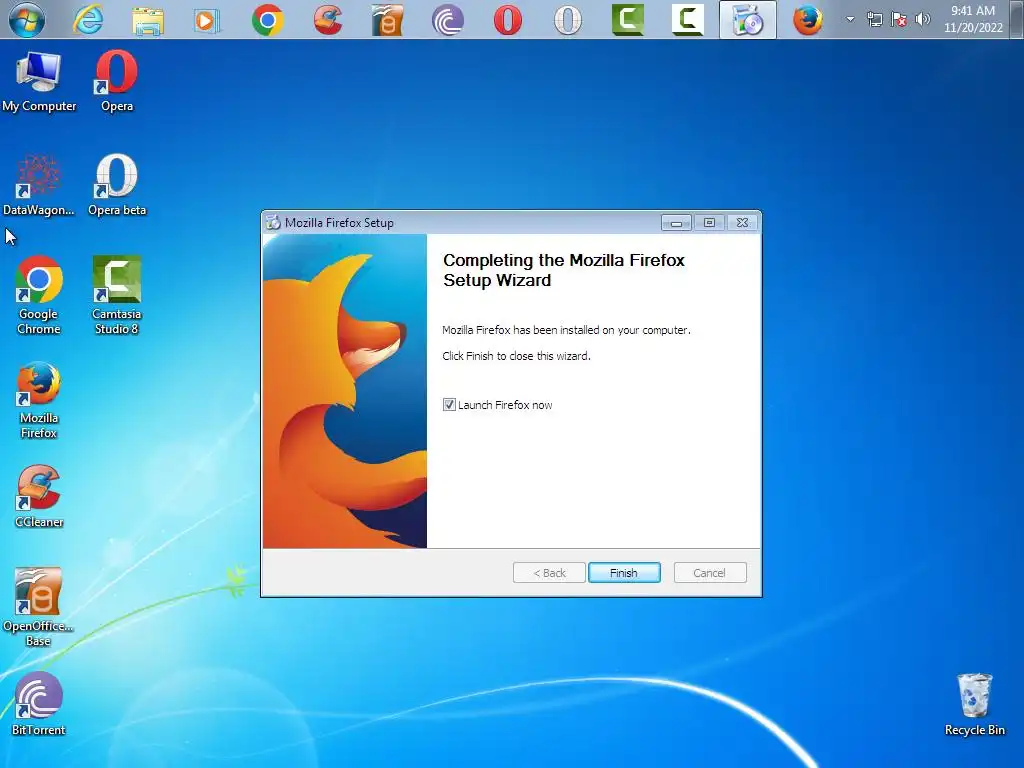1024x768 pixels.
Task: Select OpenOffice Base desktop shortcut
Action: pyautogui.click(x=39, y=607)
